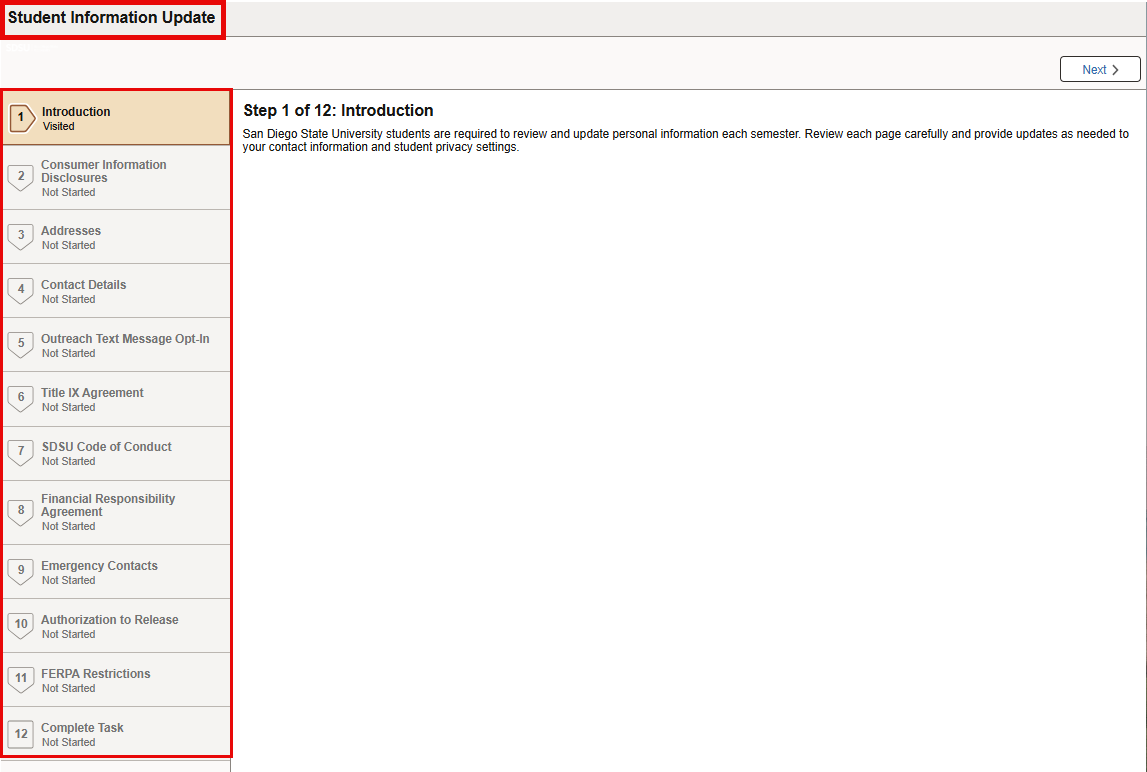
Task: Click the step 1 Introduction number badge
Action: click(x=21, y=116)
